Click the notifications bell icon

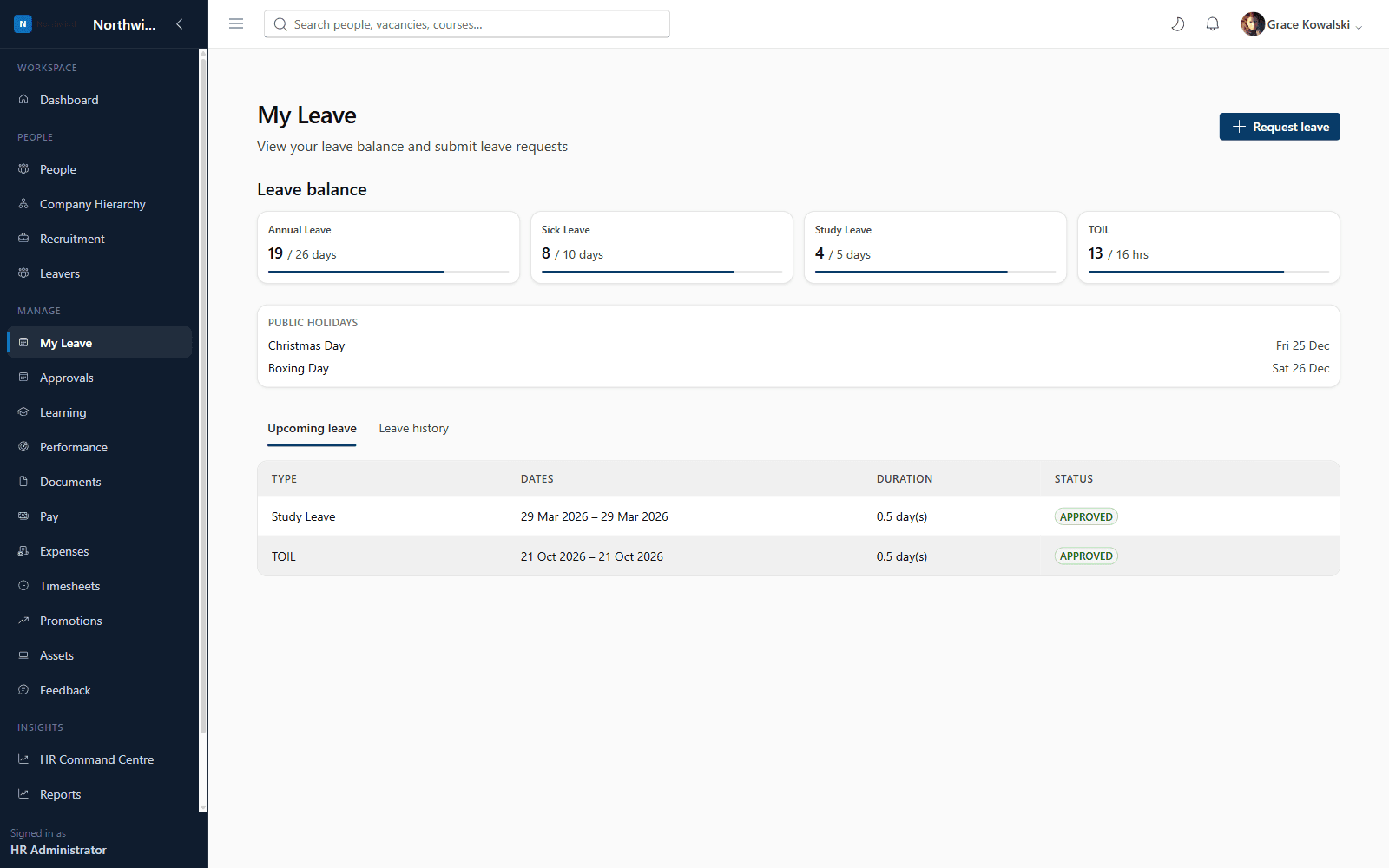pos(1213,24)
